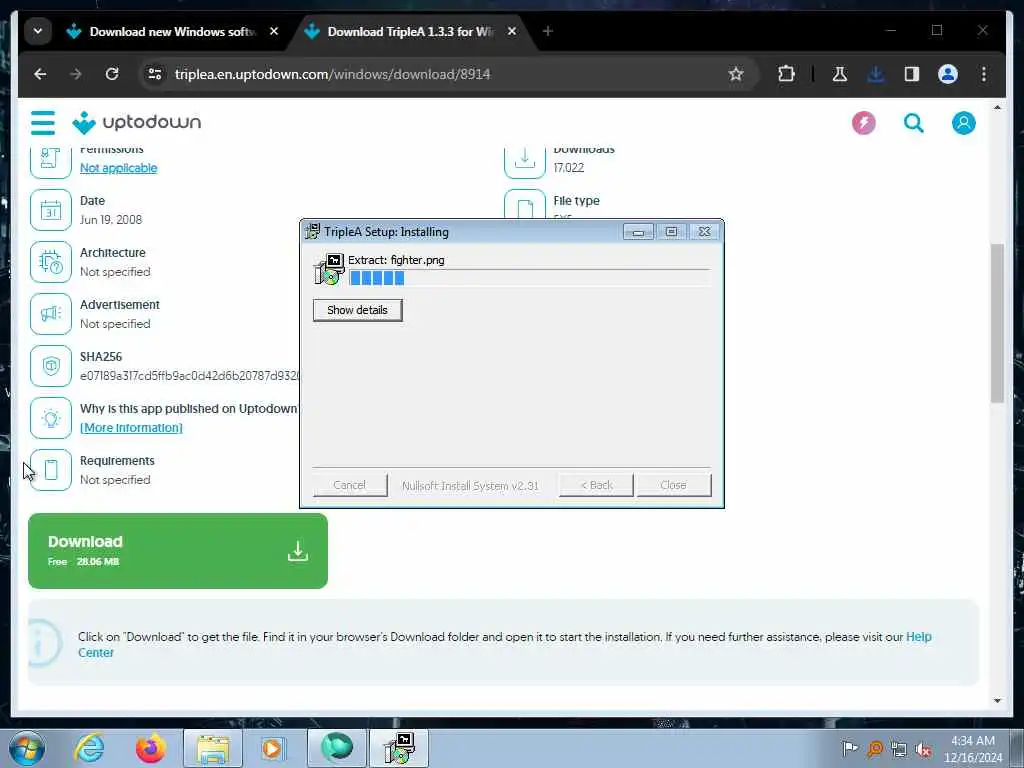Open File Explorer from taskbar
The height and width of the screenshot is (768, 1024).
pyautogui.click(x=213, y=748)
